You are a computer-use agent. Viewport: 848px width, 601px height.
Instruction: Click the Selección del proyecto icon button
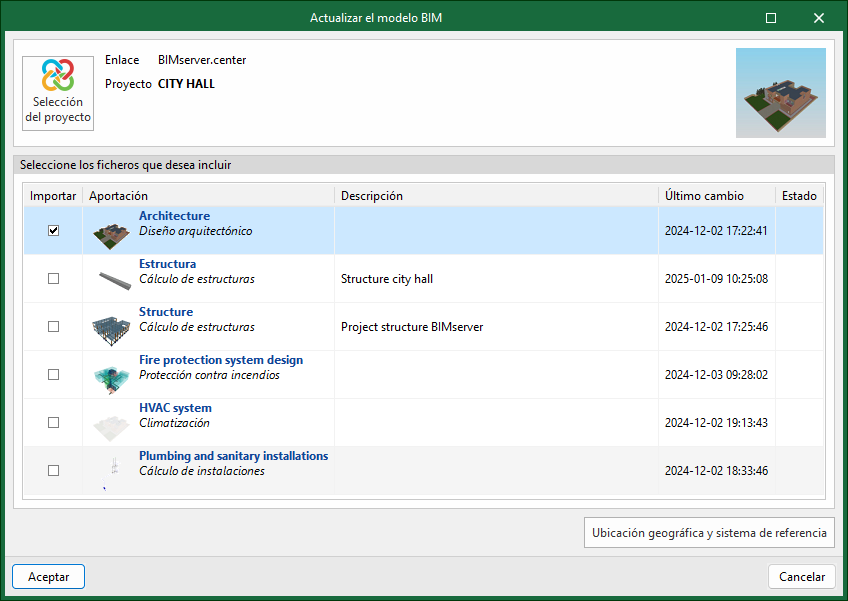(58, 93)
